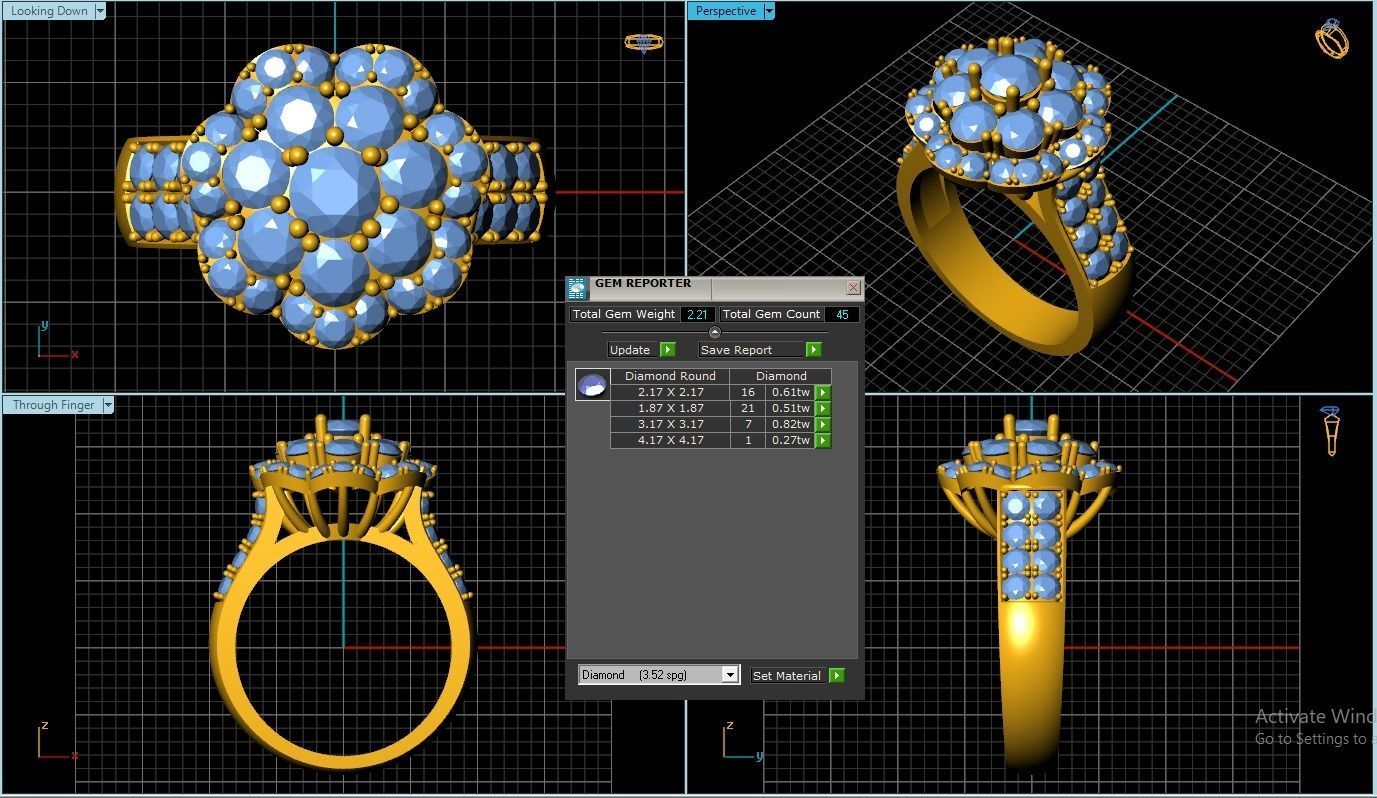The width and height of the screenshot is (1377, 798).
Task: Collapse the Gem Reporter header section arrow
Action: coord(714,332)
